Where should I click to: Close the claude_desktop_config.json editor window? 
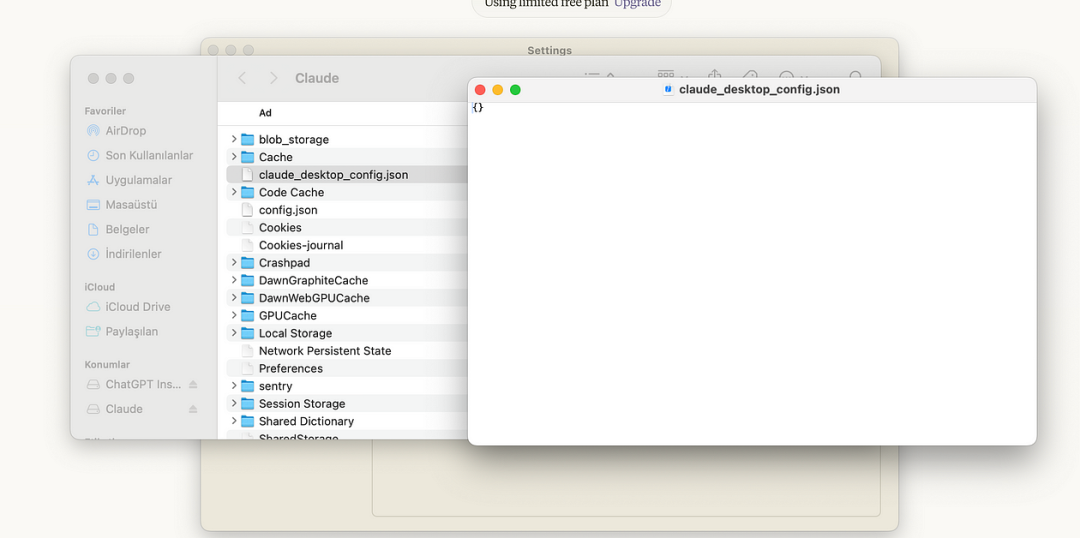click(x=480, y=90)
